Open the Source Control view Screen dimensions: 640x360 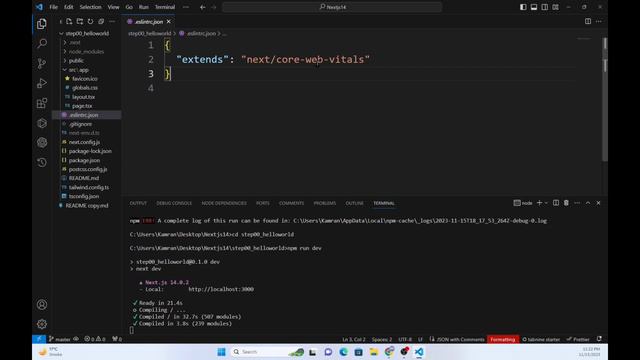pos(42,63)
